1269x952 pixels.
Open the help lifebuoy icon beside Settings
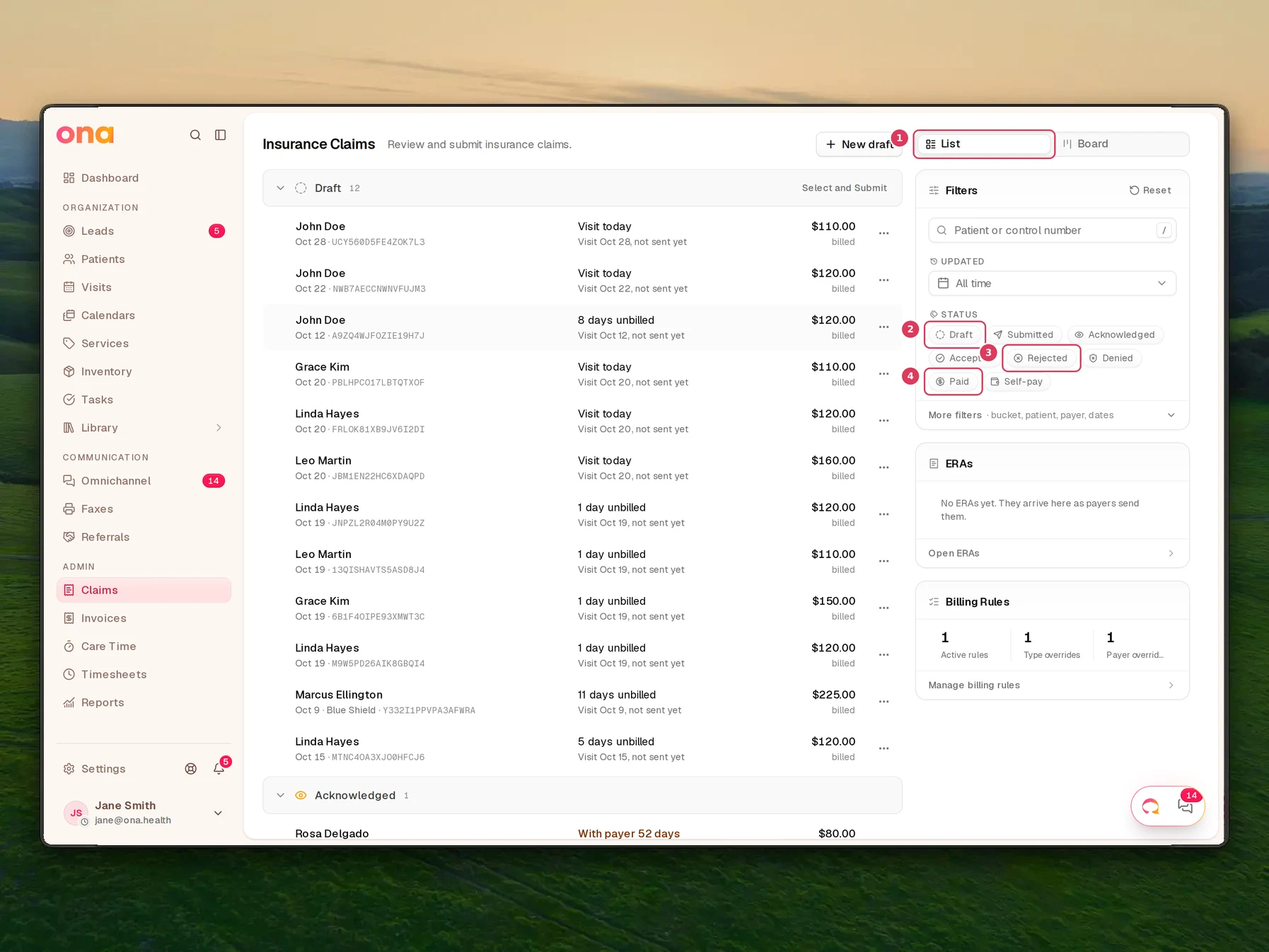(x=191, y=769)
